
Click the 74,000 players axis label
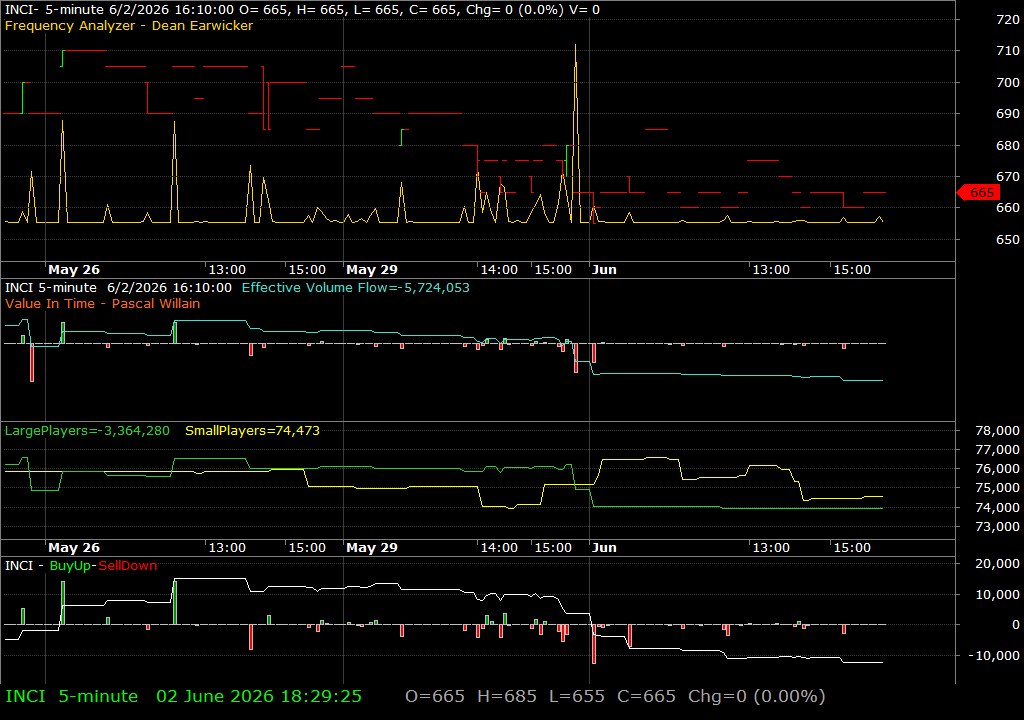pyautogui.click(x=997, y=507)
